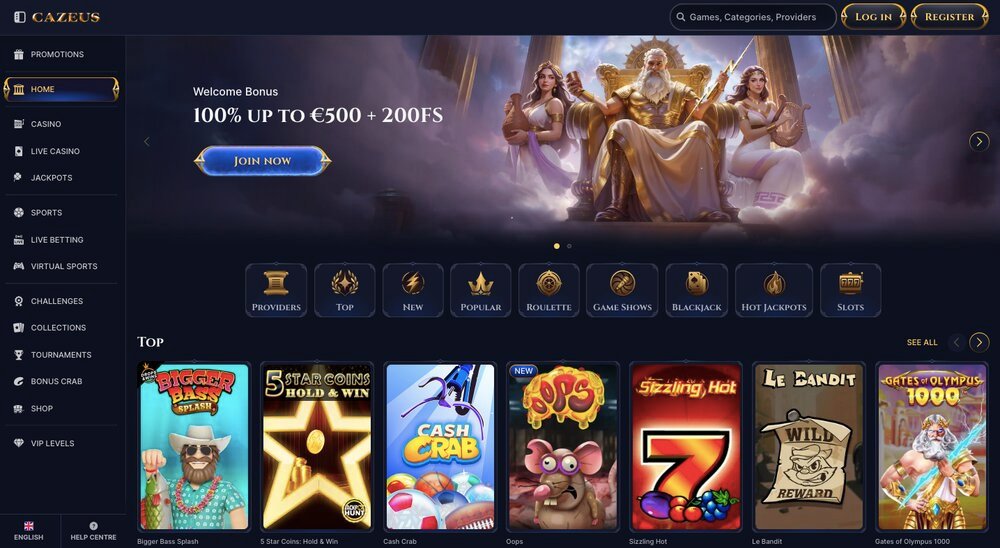Show next Top games with right arrow

[x=979, y=343]
